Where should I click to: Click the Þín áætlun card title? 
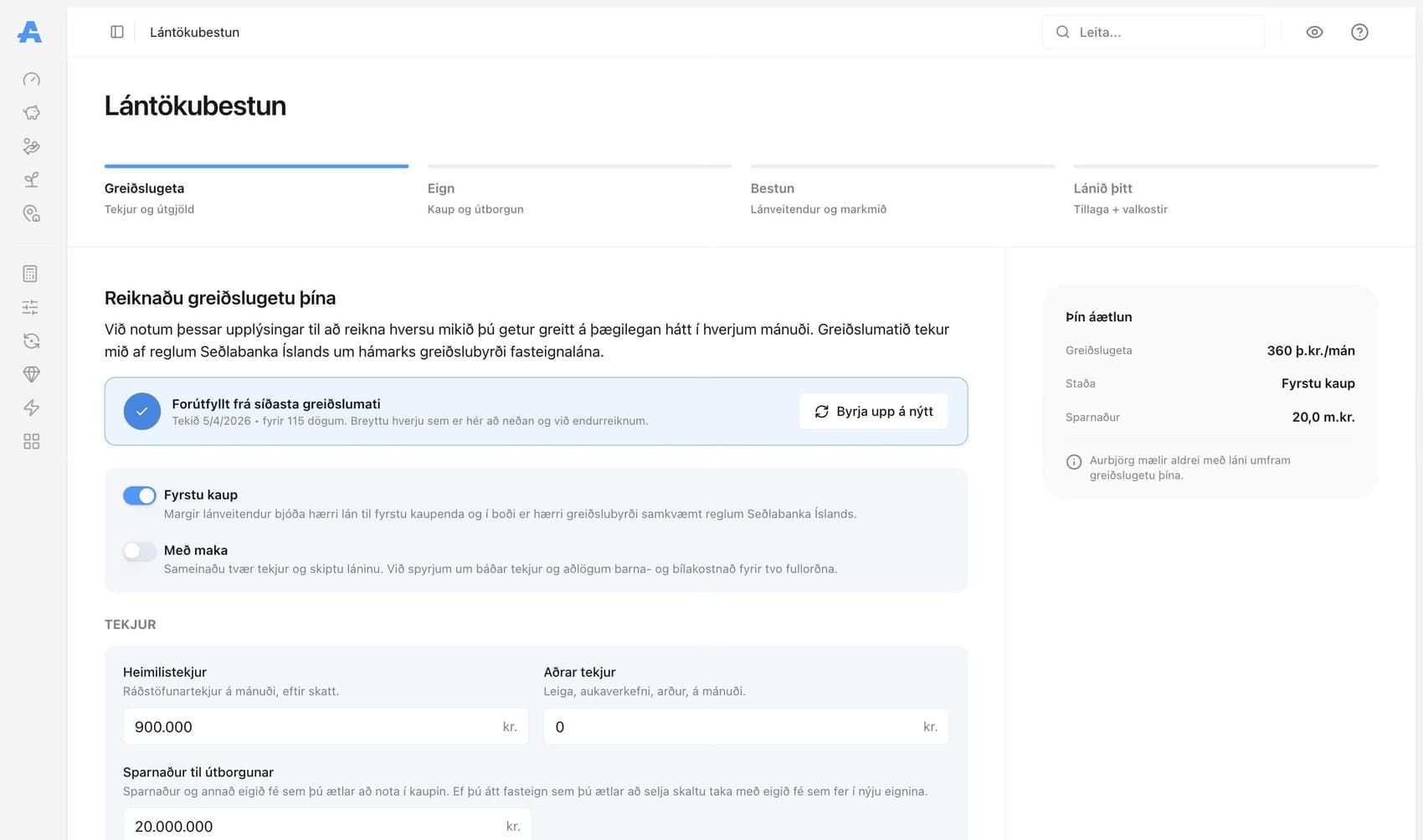[x=1098, y=317]
